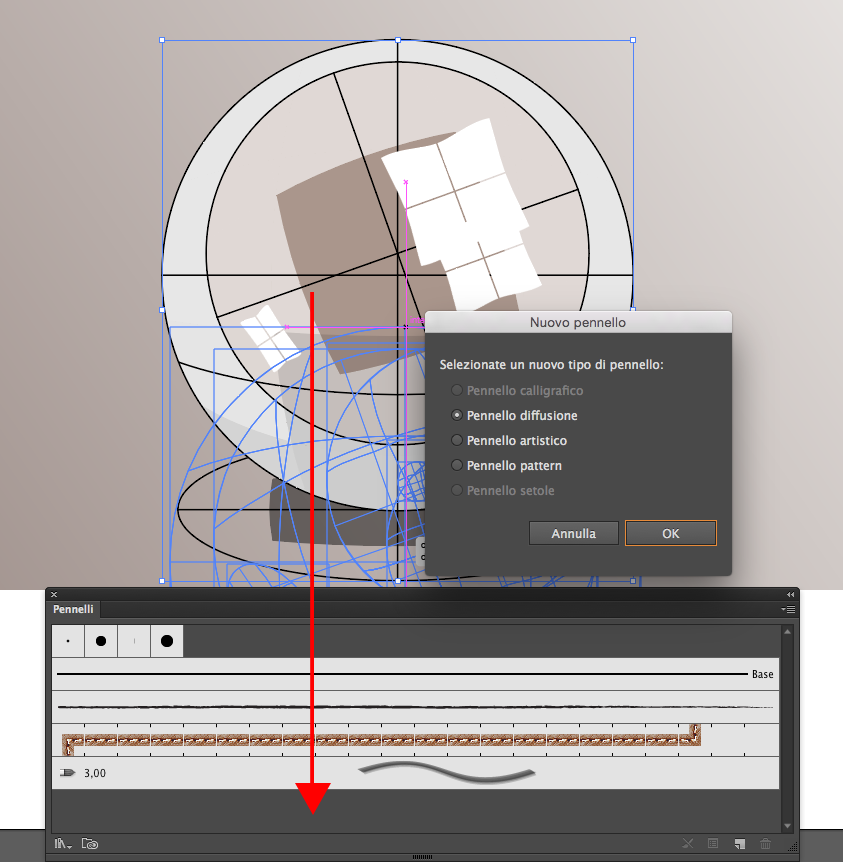Switch to the Pennelli tab

coord(73,609)
